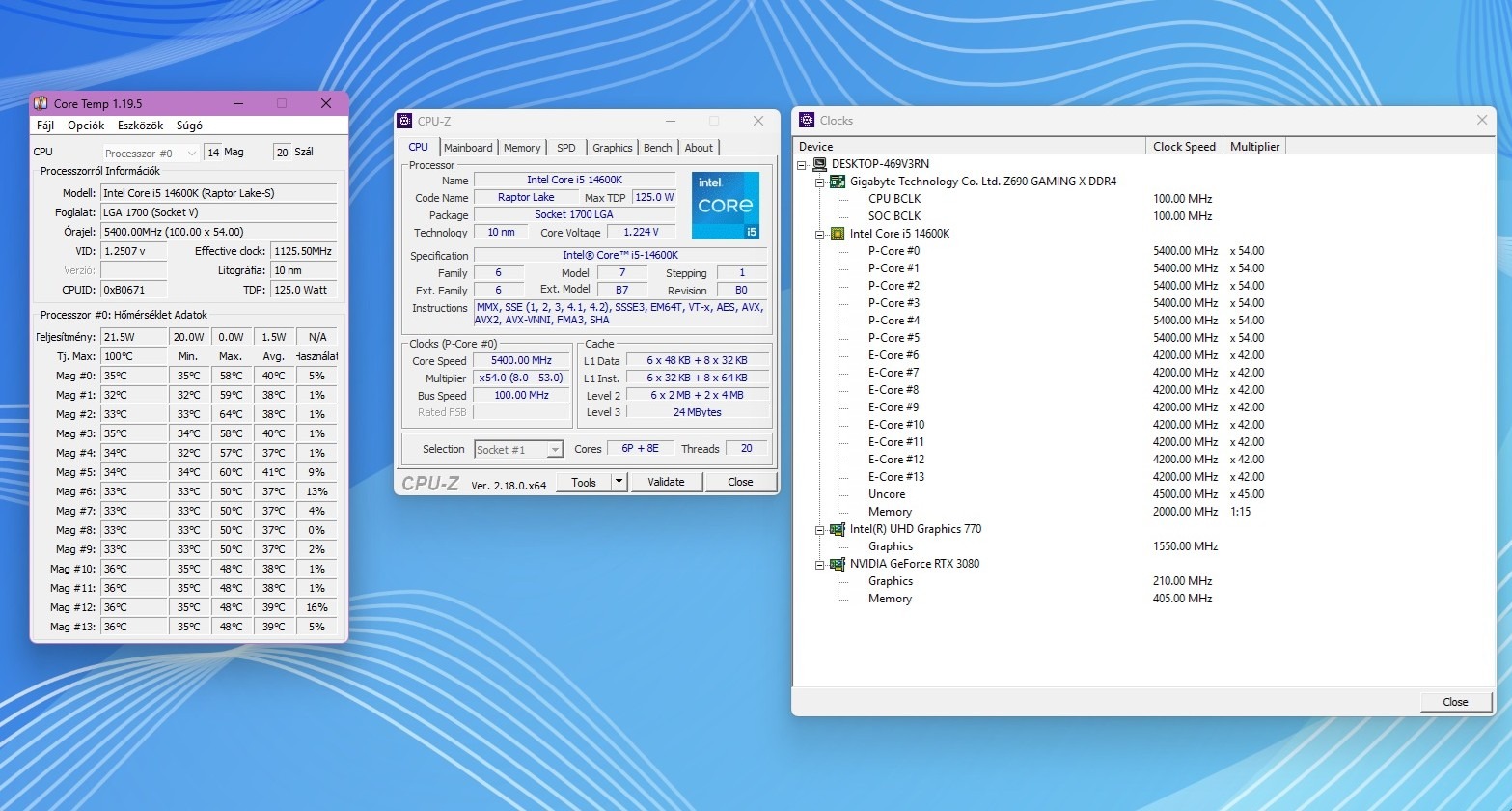Click the NVIDIA GeForce RTX 3080 card icon
Screen dimensions: 1512x811
click(x=838, y=564)
